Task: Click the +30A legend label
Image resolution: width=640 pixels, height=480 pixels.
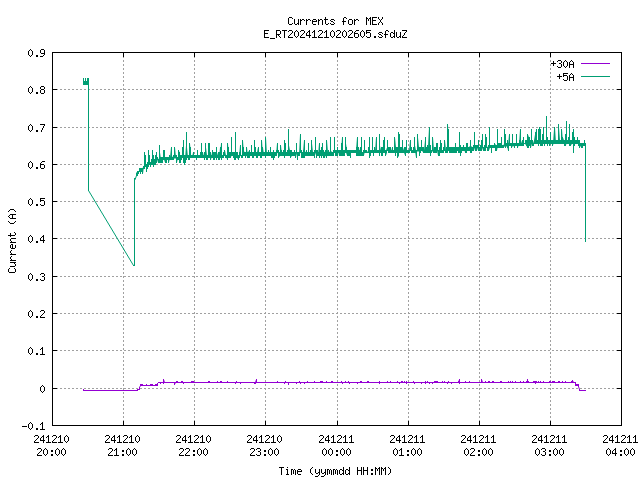Action: tap(562, 64)
